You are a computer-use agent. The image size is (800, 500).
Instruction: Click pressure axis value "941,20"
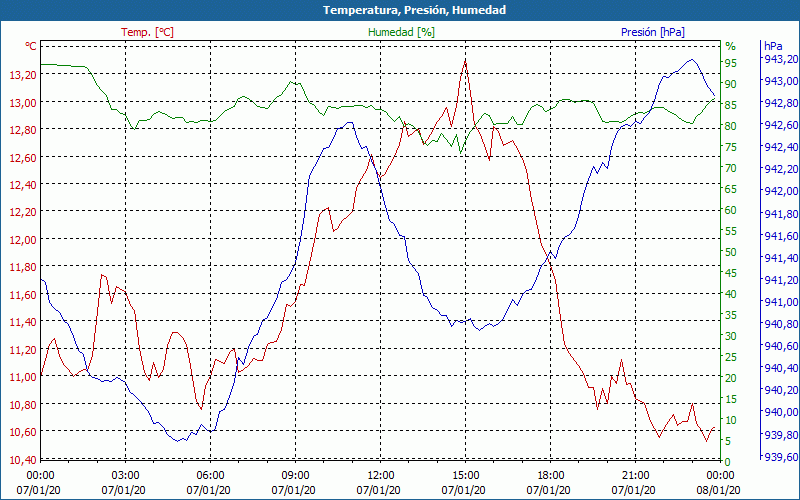[782, 280]
